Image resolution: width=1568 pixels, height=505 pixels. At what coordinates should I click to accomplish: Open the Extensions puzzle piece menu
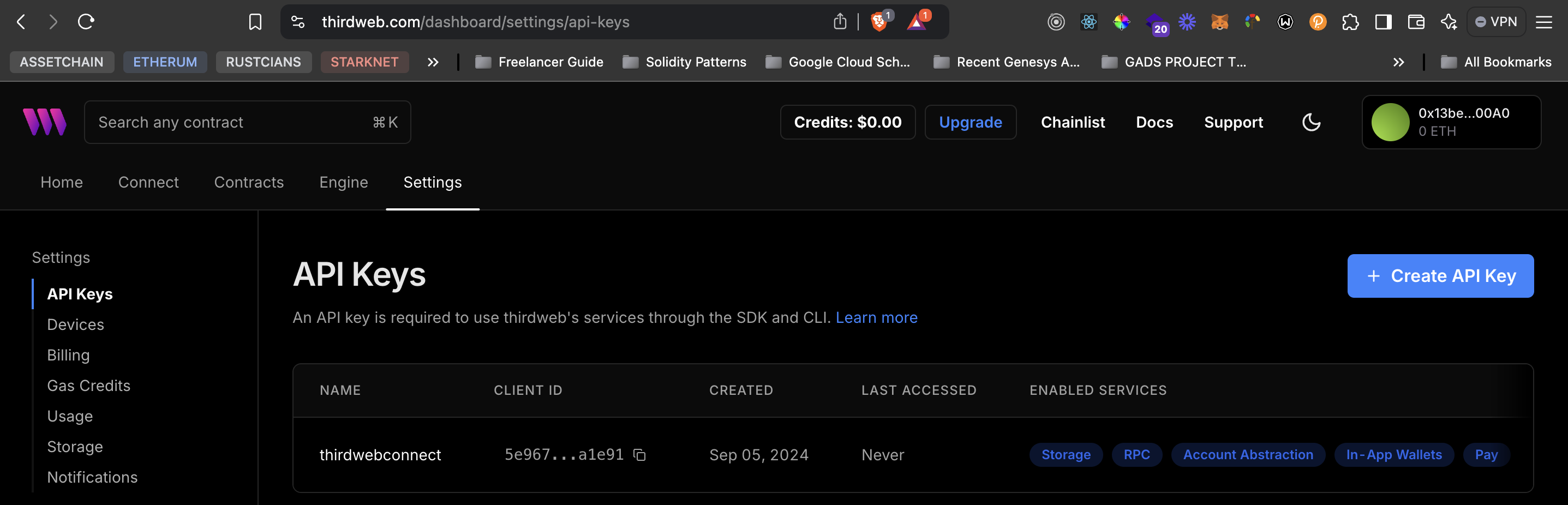click(1350, 22)
